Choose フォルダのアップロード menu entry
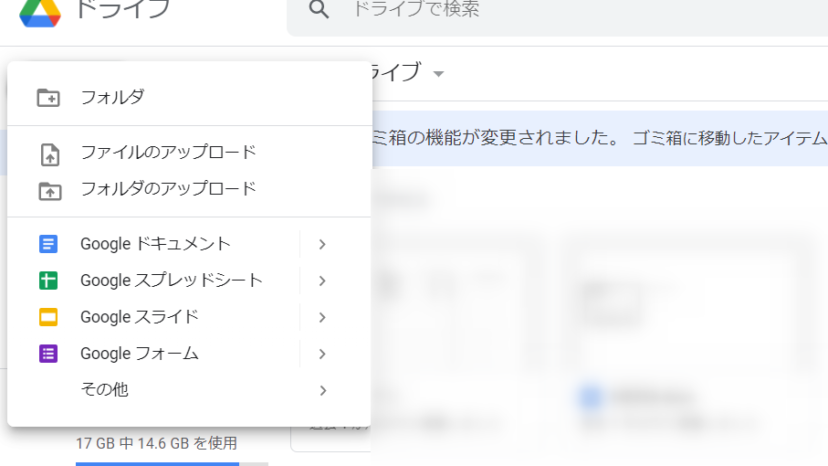This screenshot has height=466, width=828. tap(168, 188)
